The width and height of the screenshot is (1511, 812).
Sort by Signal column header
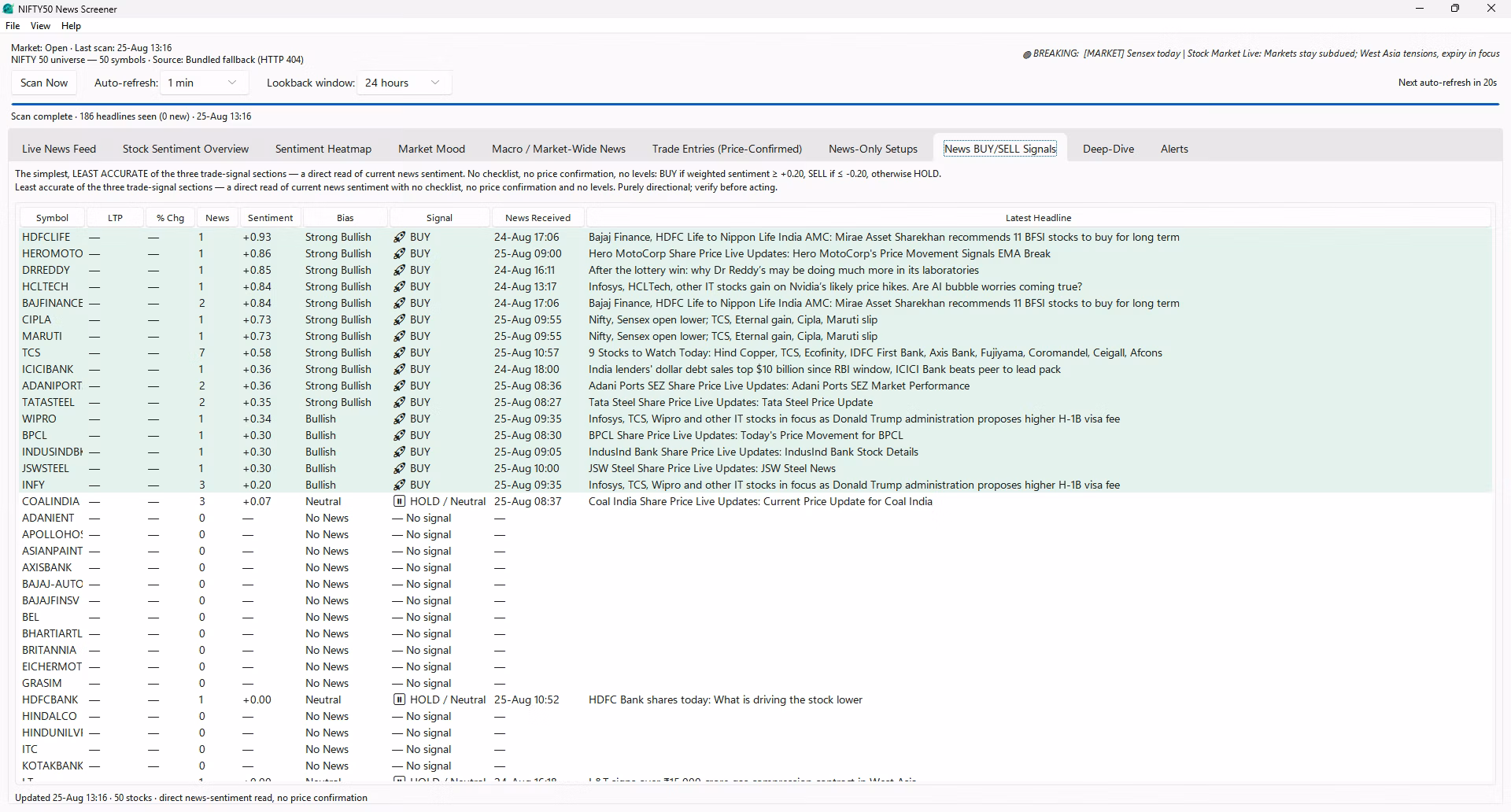[x=439, y=218]
